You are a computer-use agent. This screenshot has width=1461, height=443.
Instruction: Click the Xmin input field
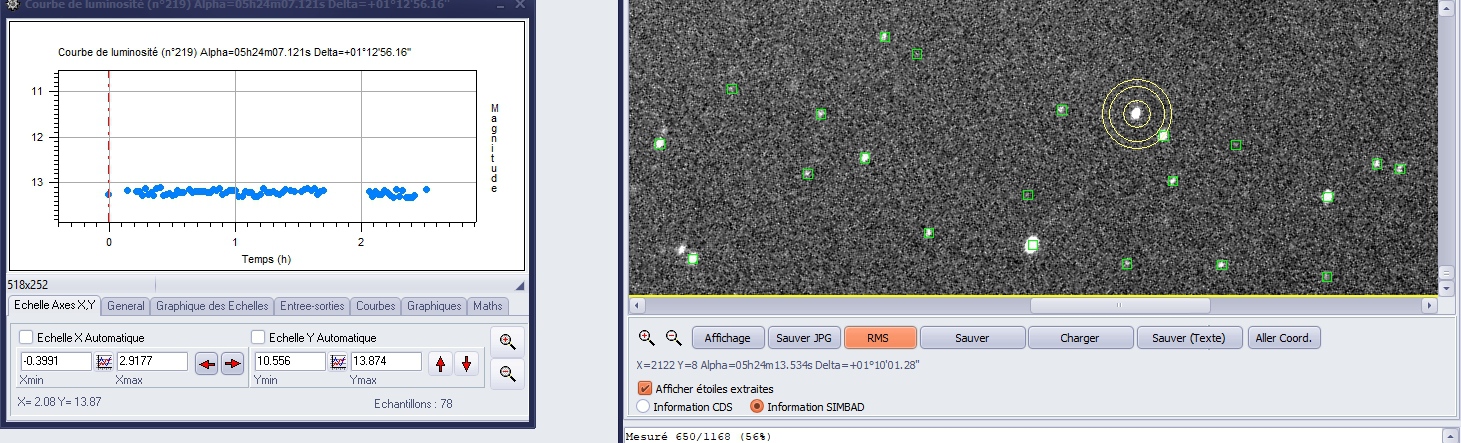point(56,362)
